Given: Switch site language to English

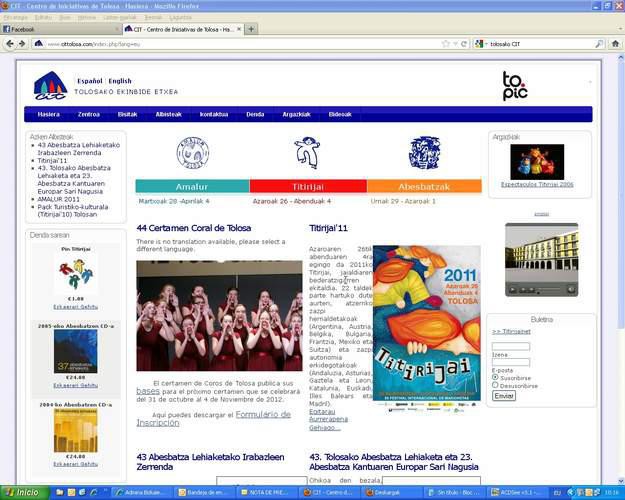Looking at the screenshot, I should coord(120,81).
